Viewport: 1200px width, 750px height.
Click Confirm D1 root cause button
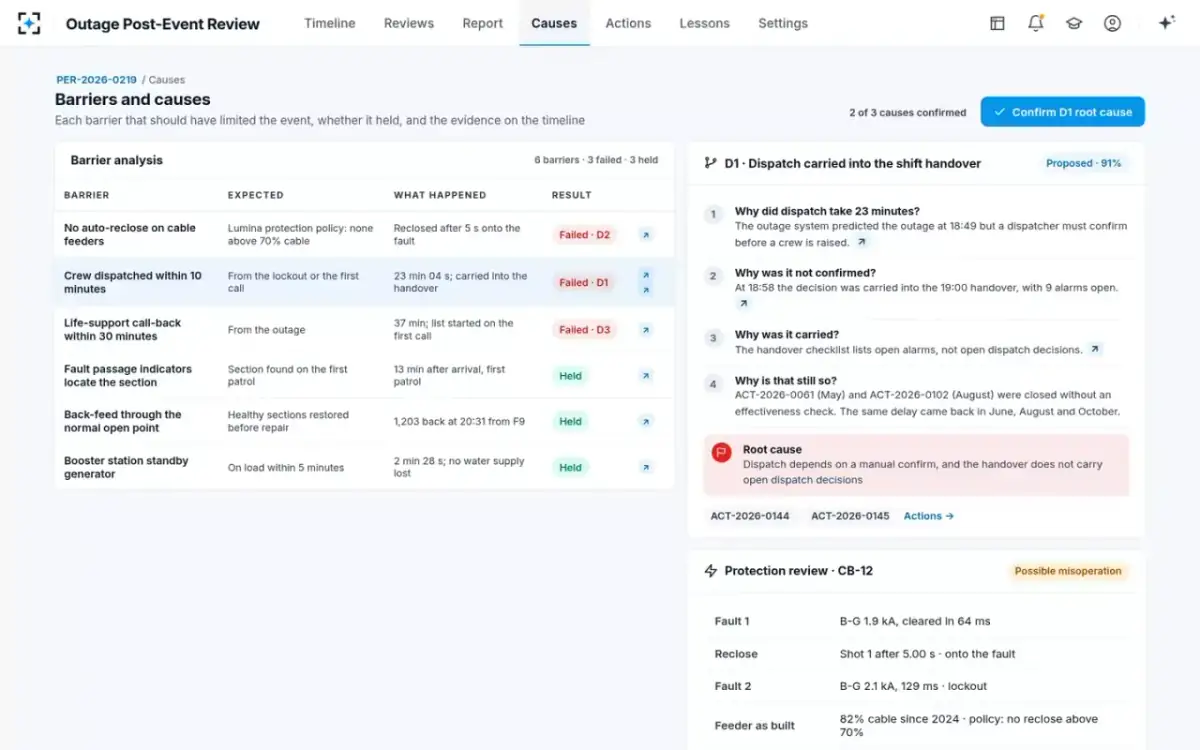pyautogui.click(x=1062, y=112)
